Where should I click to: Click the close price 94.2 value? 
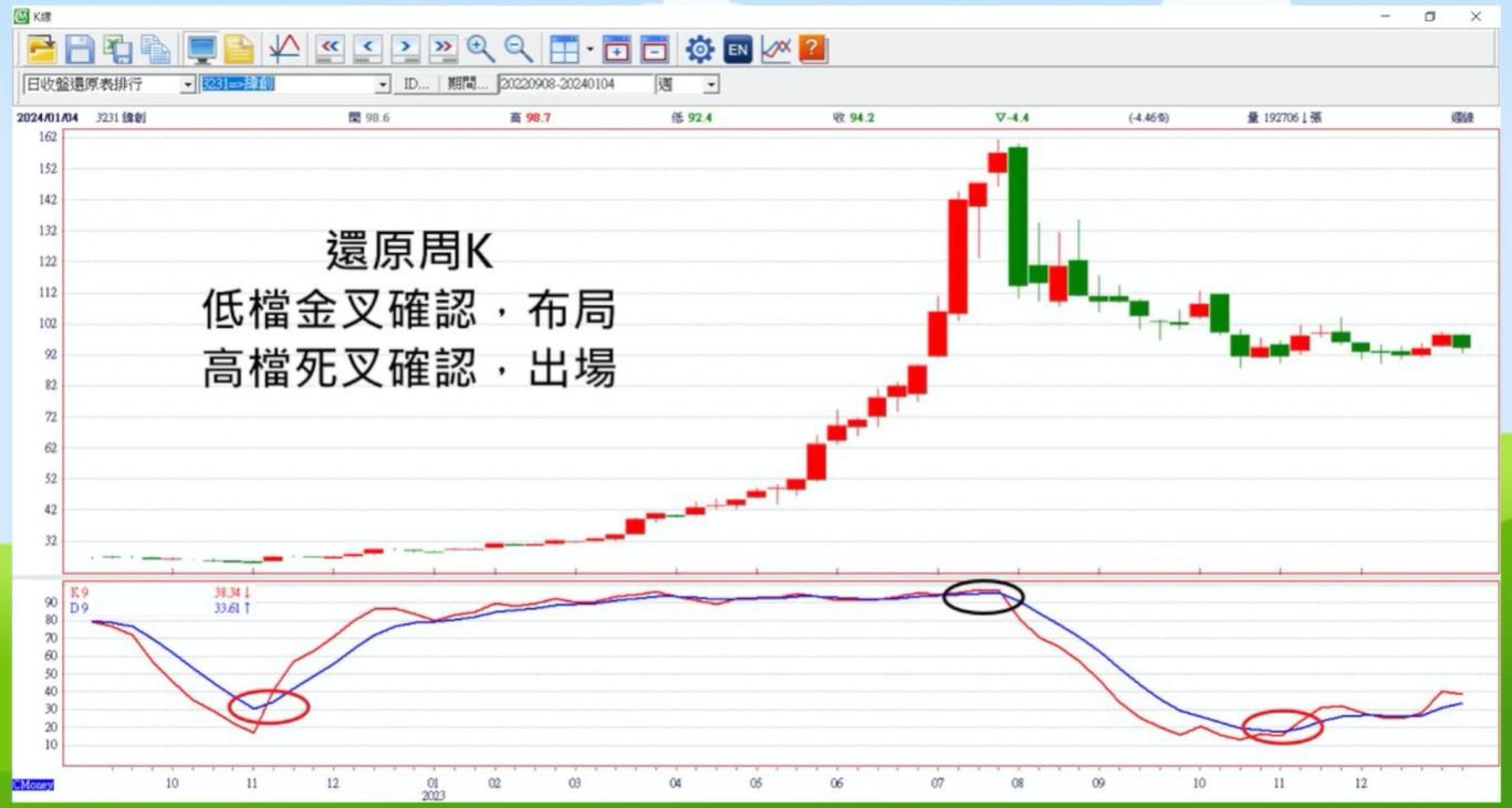click(x=862, y=118)
